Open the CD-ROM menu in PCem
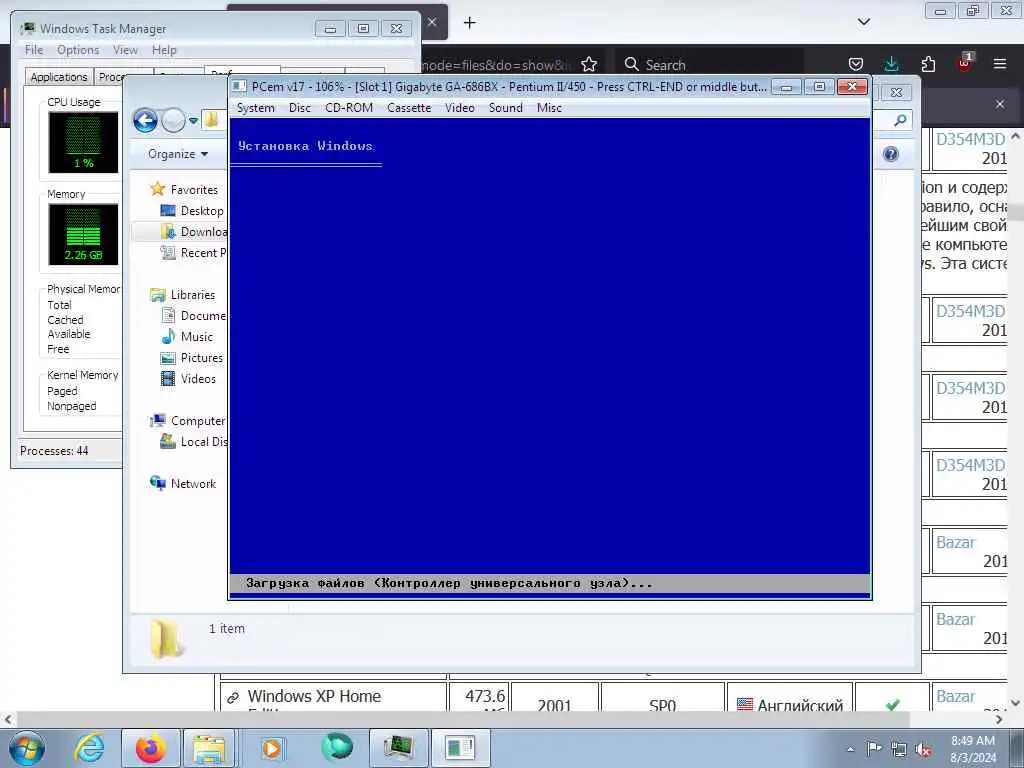This screenshot has width=1024, height=768. coord(349,108)
